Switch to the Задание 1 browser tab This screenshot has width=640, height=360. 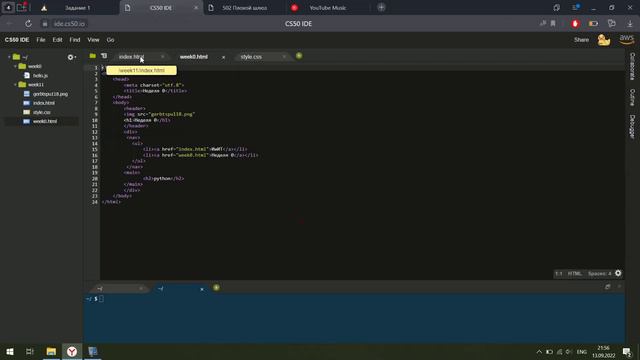[x=78, y=8]
